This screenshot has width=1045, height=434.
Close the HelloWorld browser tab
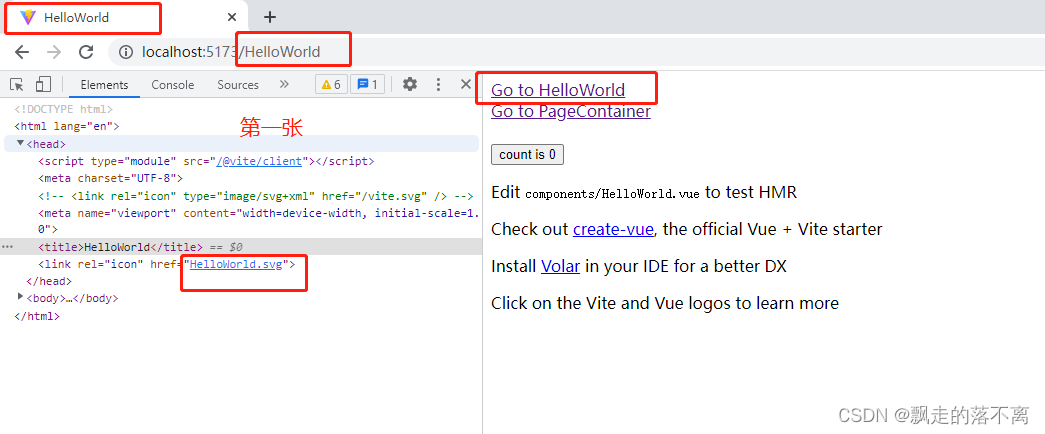click(232, 17)
